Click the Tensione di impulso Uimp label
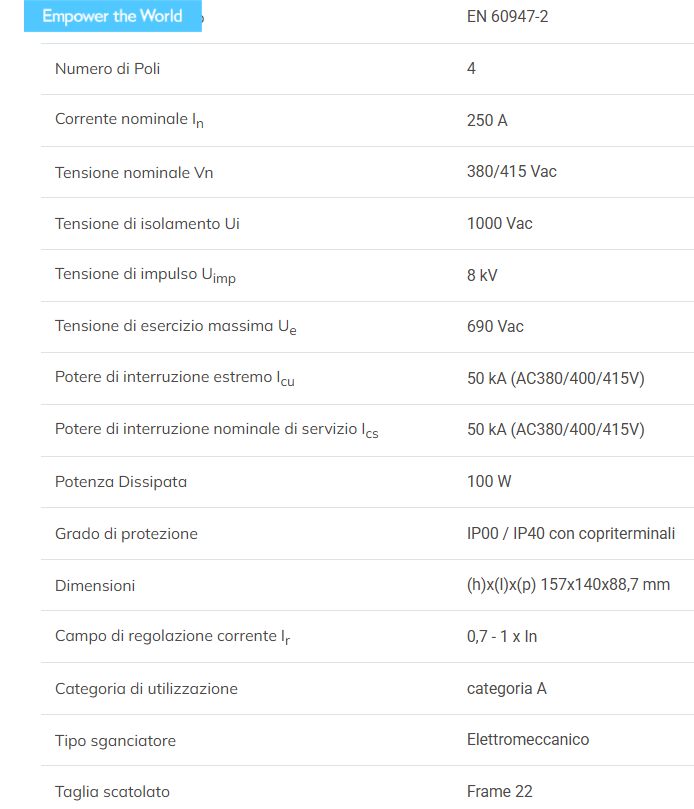 coord(146,275)
